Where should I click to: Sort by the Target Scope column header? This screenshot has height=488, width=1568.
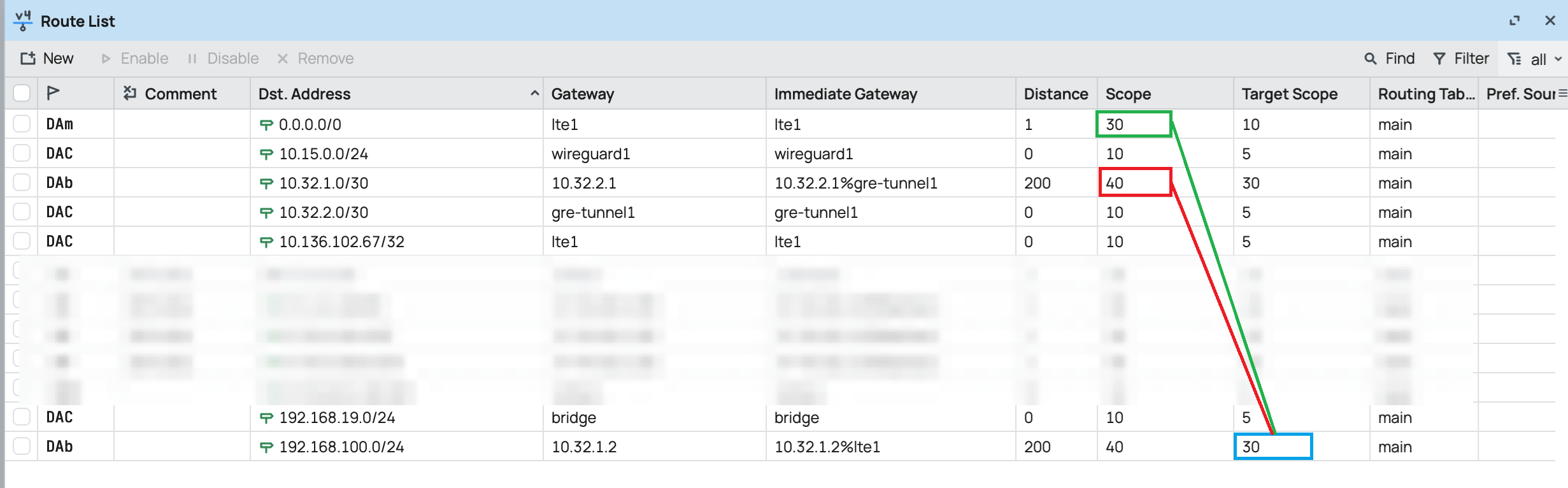coord(1301,94)
